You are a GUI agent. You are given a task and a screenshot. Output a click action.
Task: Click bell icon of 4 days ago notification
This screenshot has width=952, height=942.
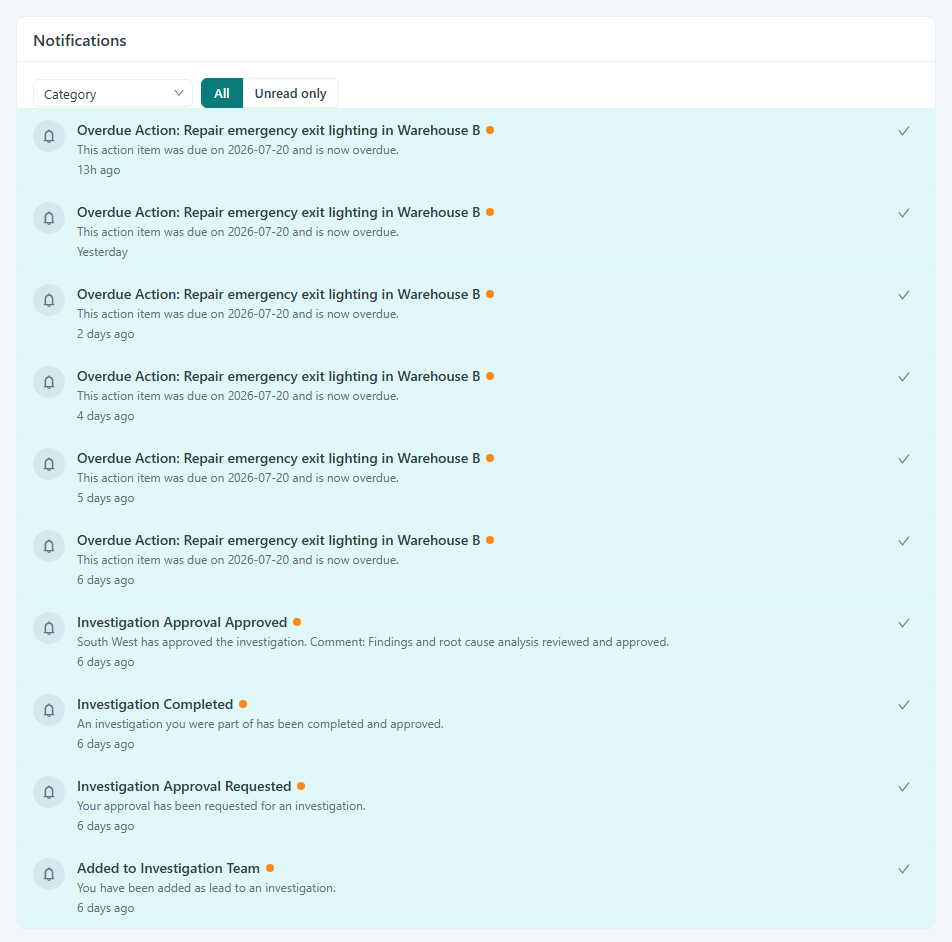[x=49, y=382]
